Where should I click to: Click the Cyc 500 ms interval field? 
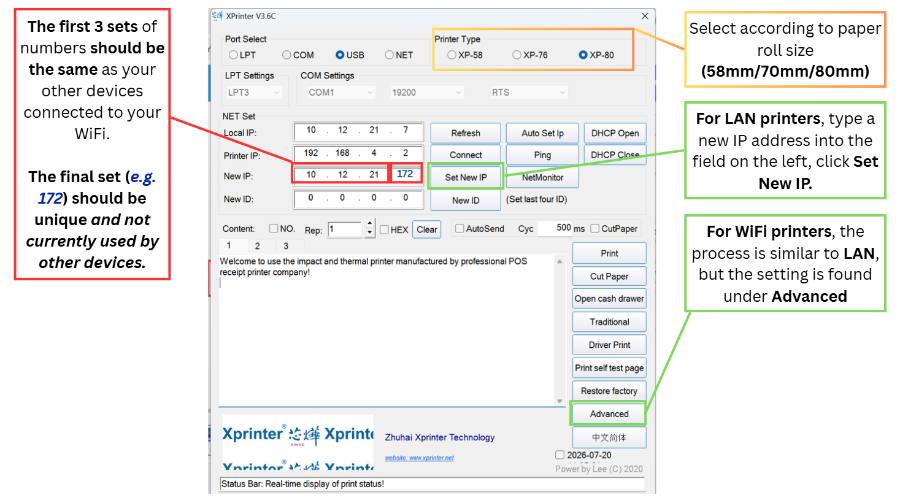554,228
